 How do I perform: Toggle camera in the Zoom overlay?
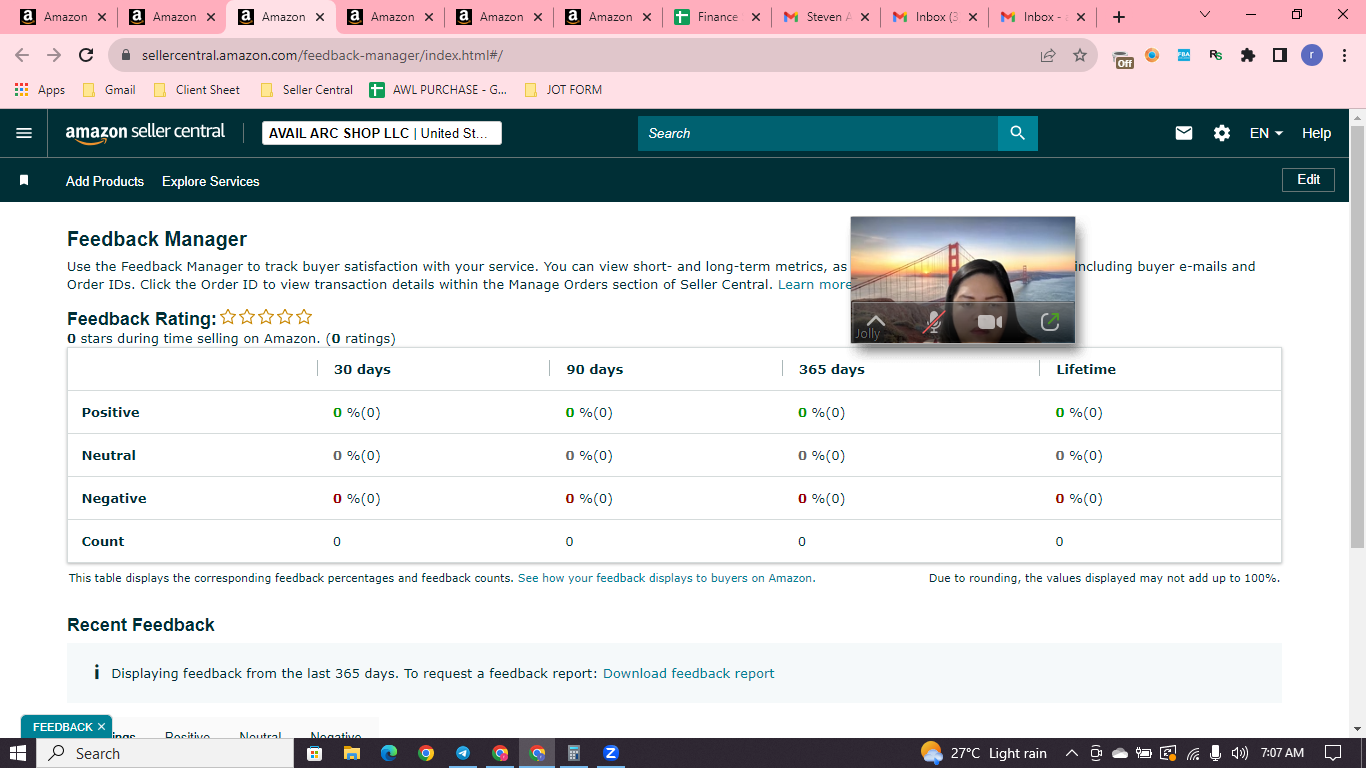[x=990, y=321]
